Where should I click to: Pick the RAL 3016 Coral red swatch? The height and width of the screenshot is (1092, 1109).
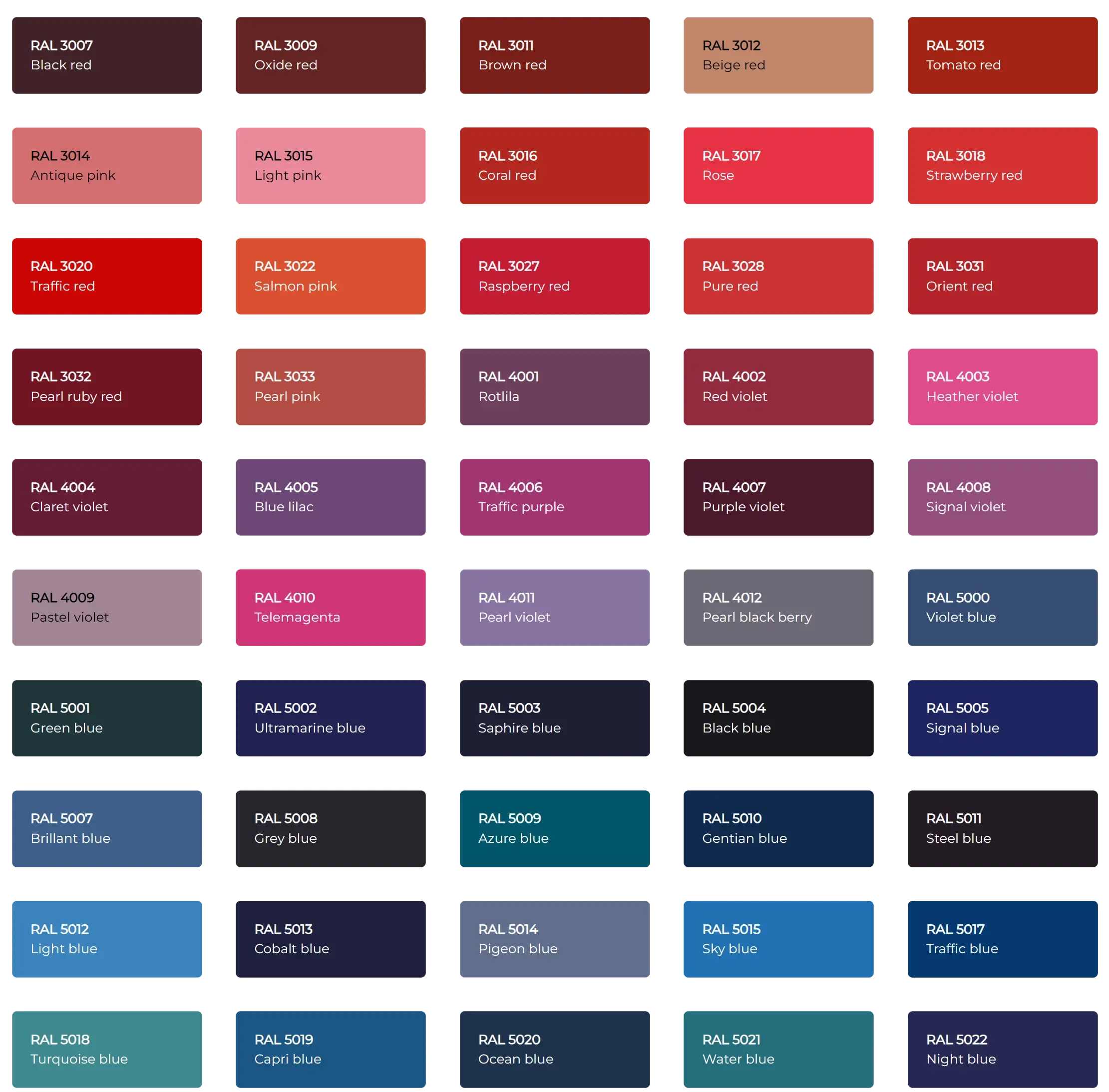click(554, 166)
